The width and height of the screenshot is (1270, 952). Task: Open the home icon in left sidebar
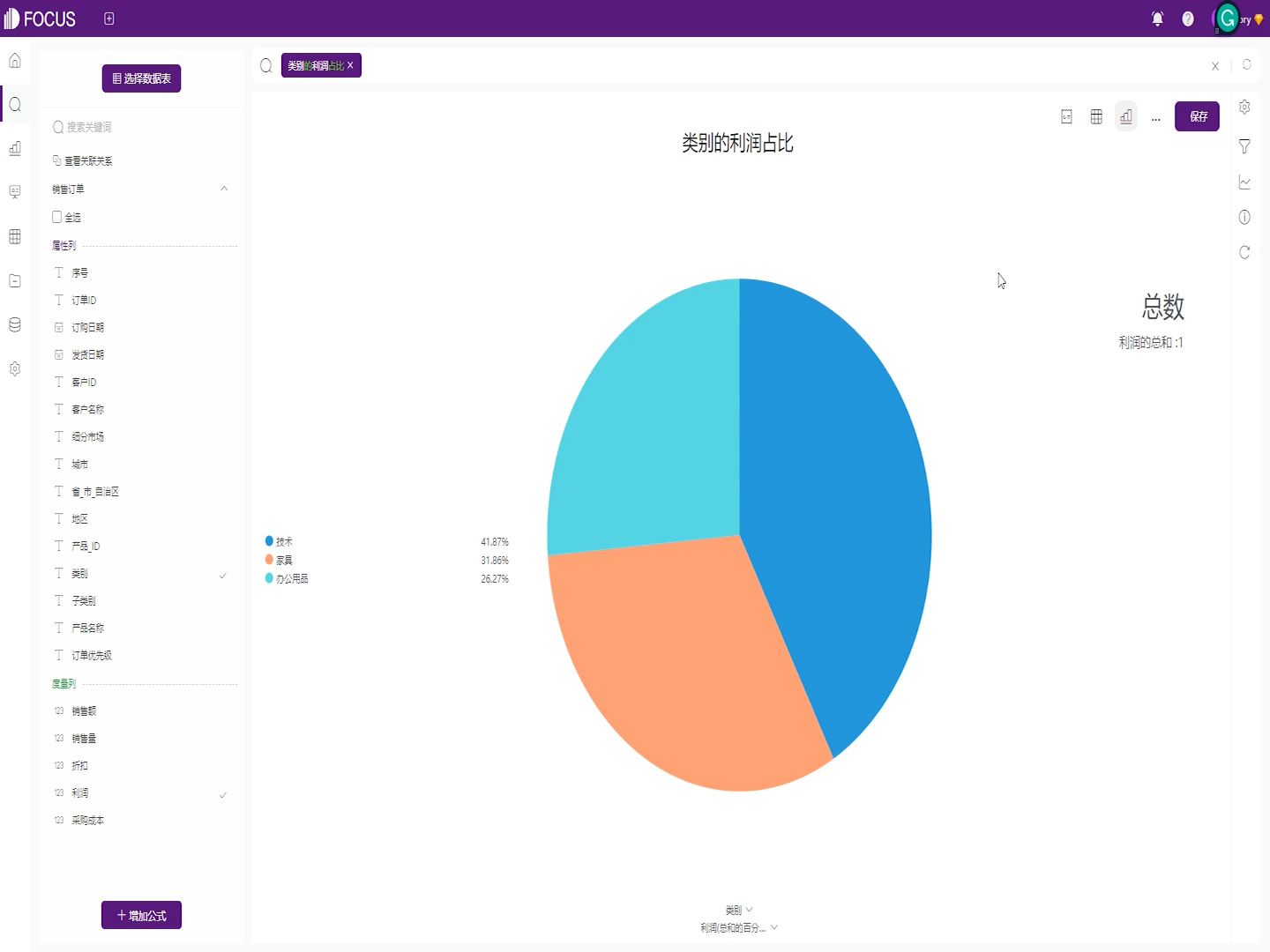15,61
